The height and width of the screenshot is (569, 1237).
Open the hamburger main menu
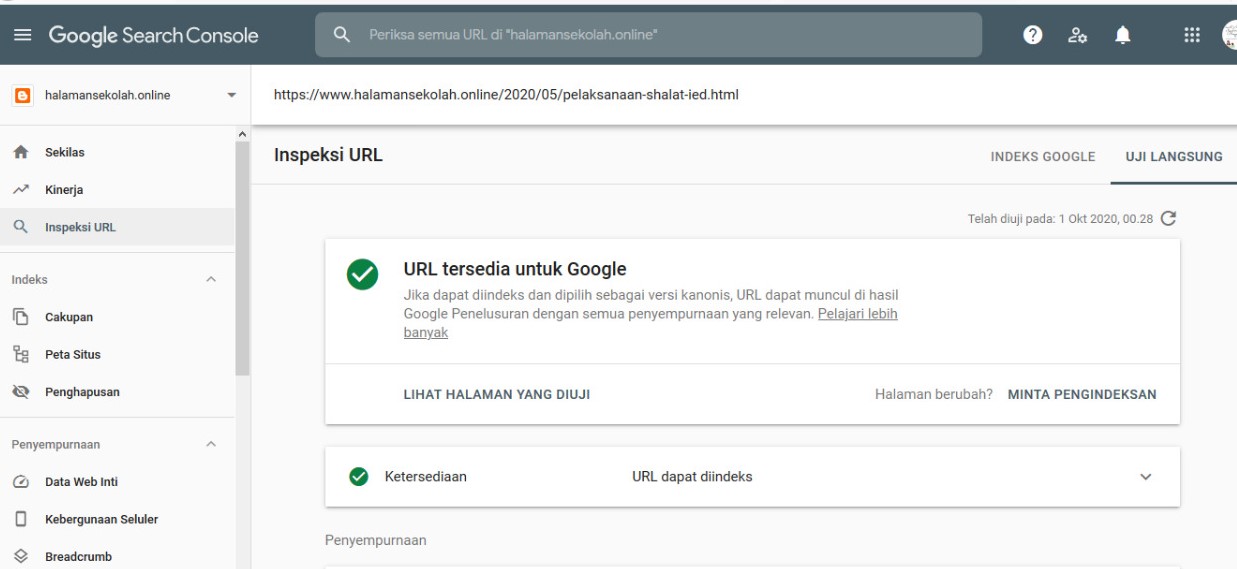21,35
